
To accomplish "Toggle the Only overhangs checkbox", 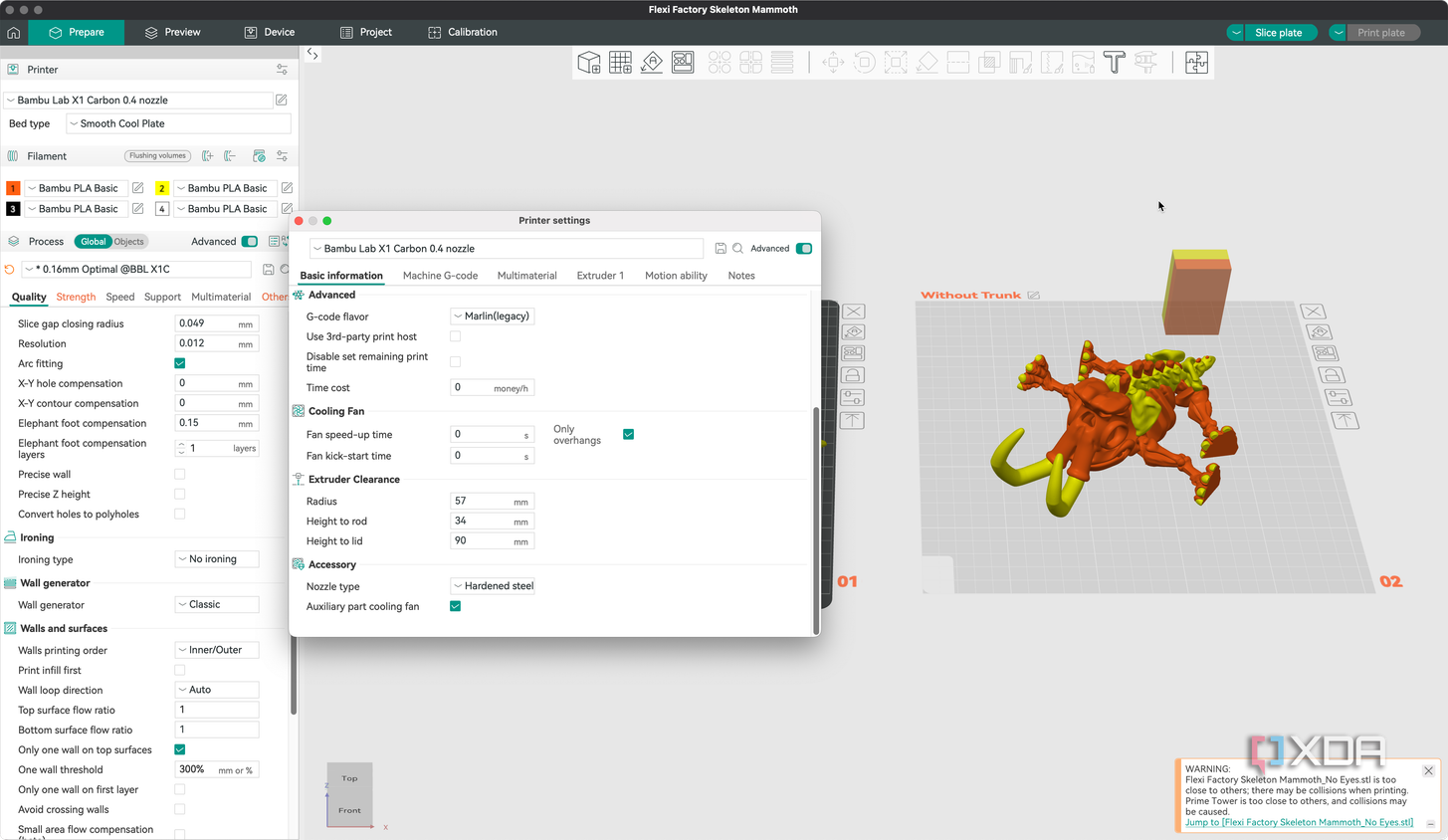I will coord(628,435).
